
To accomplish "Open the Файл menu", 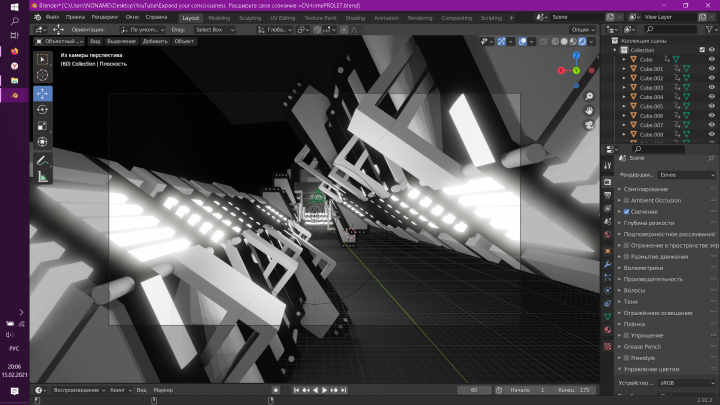I will coord(52,17).
